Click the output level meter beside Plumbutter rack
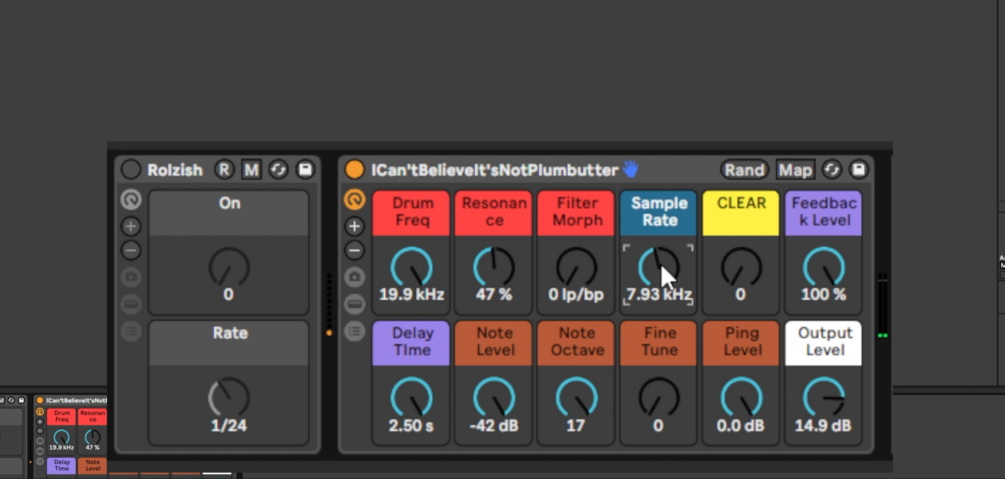The height and width of the screenshot is (479, 1005). click(883, 307)
